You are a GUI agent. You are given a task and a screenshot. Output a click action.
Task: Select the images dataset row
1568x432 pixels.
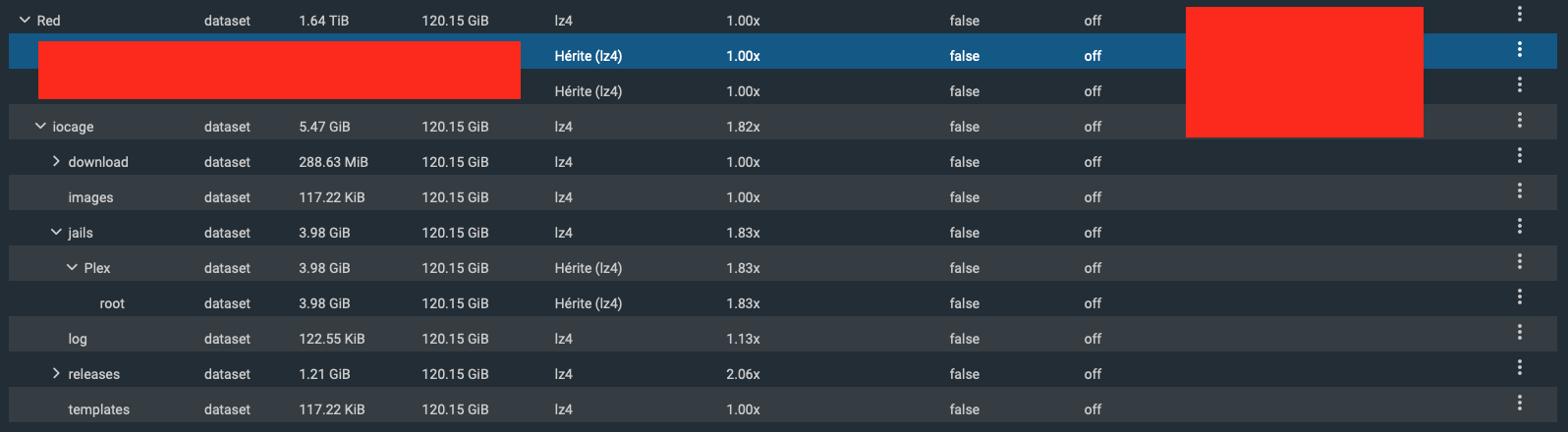point(90,197)
